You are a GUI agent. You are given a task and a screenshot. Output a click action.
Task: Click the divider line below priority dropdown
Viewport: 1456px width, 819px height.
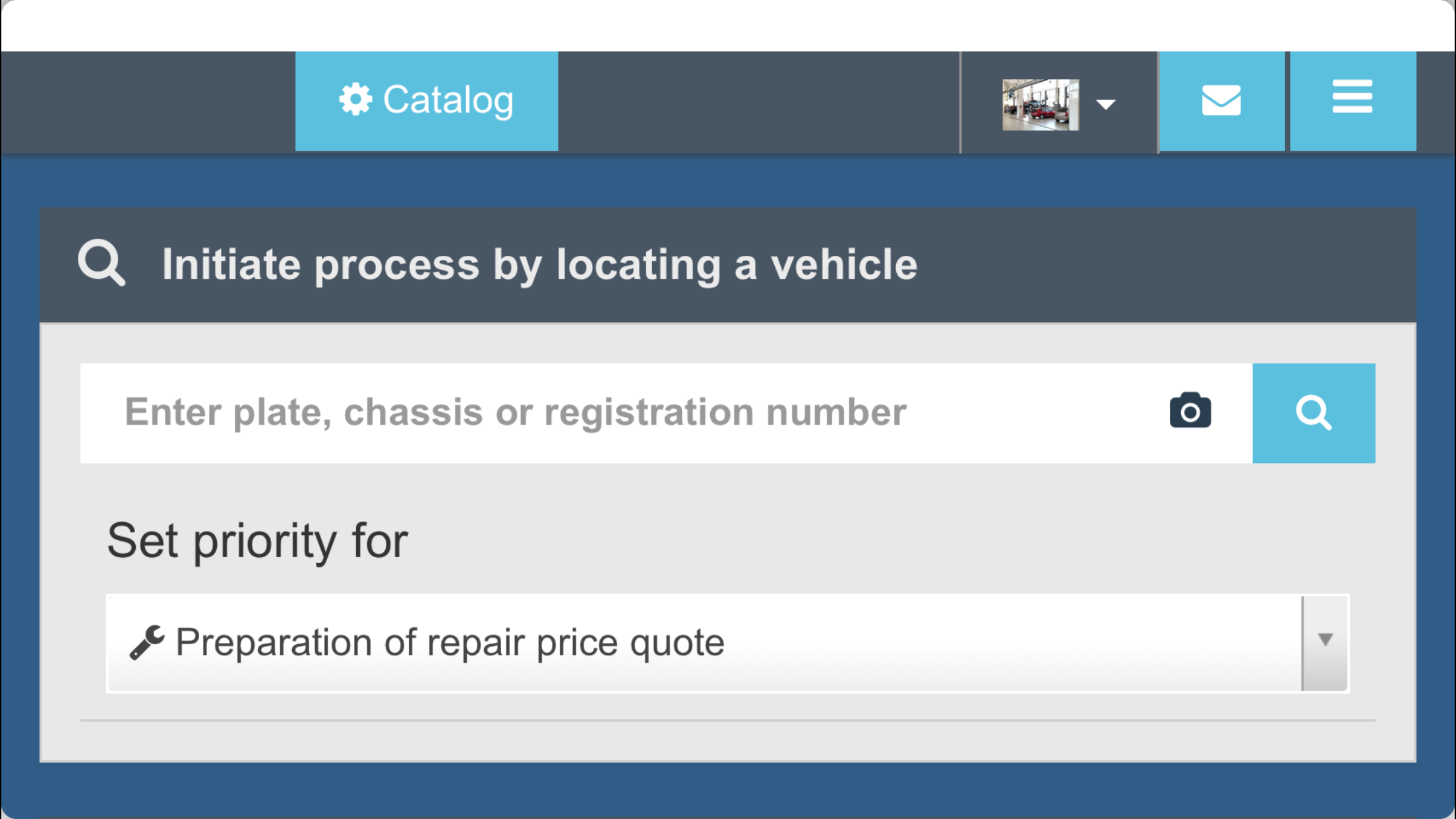(727, 721)
